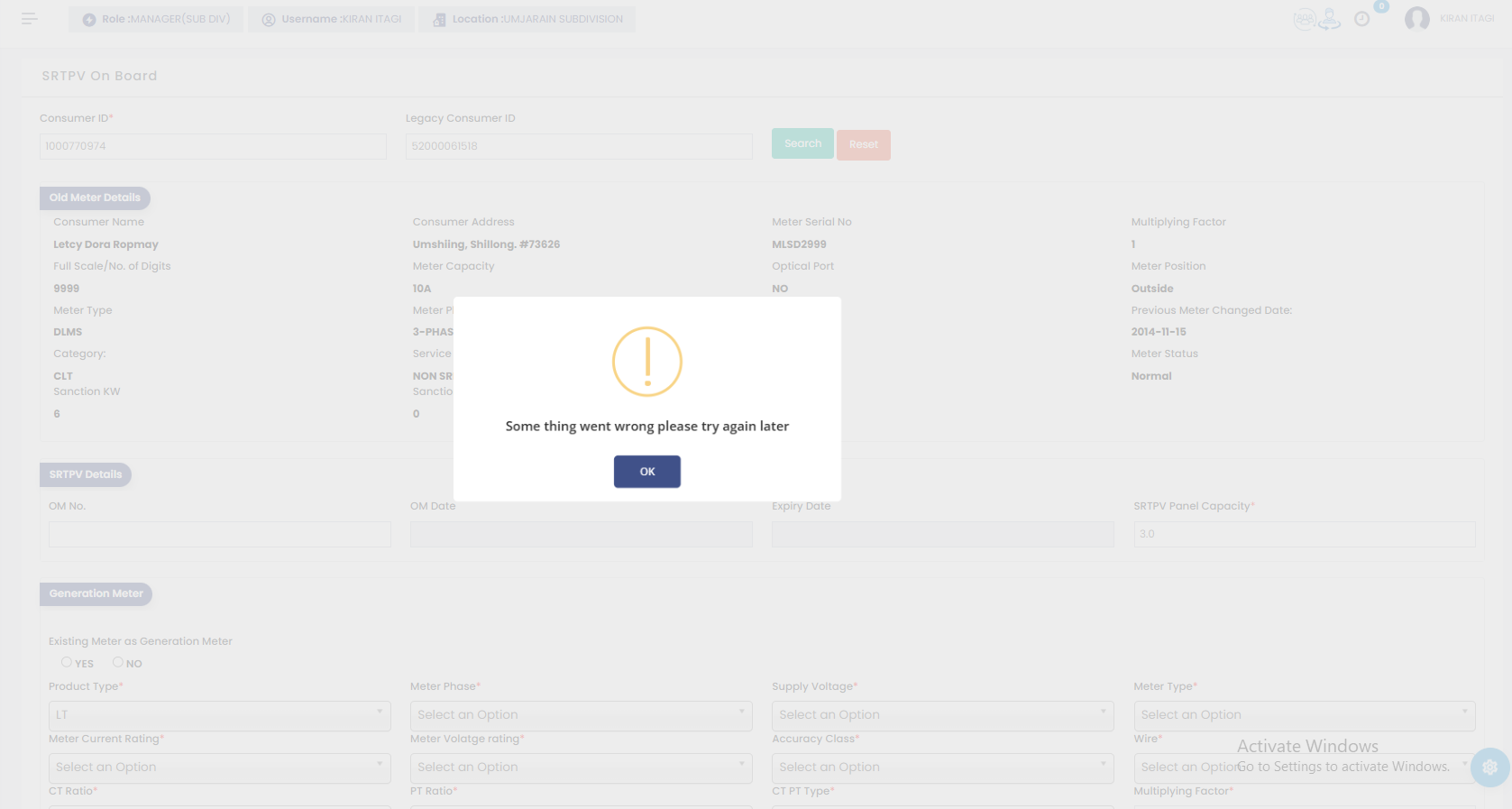The height and width of the screenshot is (809, 1512).
Task: Open the Product Type dropdown showing LT
Action: tap(220, 715)
